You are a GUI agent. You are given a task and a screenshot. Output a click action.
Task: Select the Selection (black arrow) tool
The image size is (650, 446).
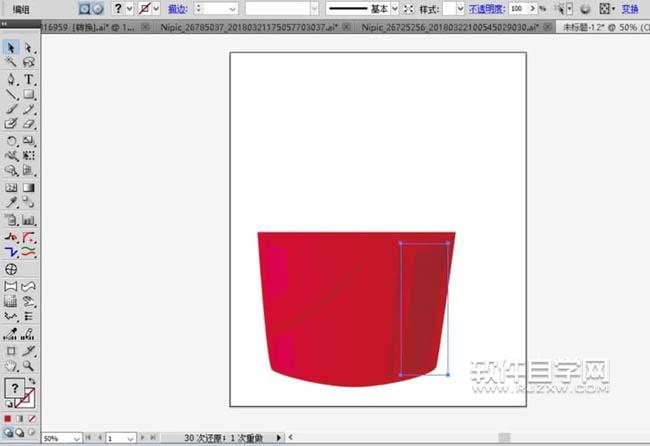click(11, 48)
